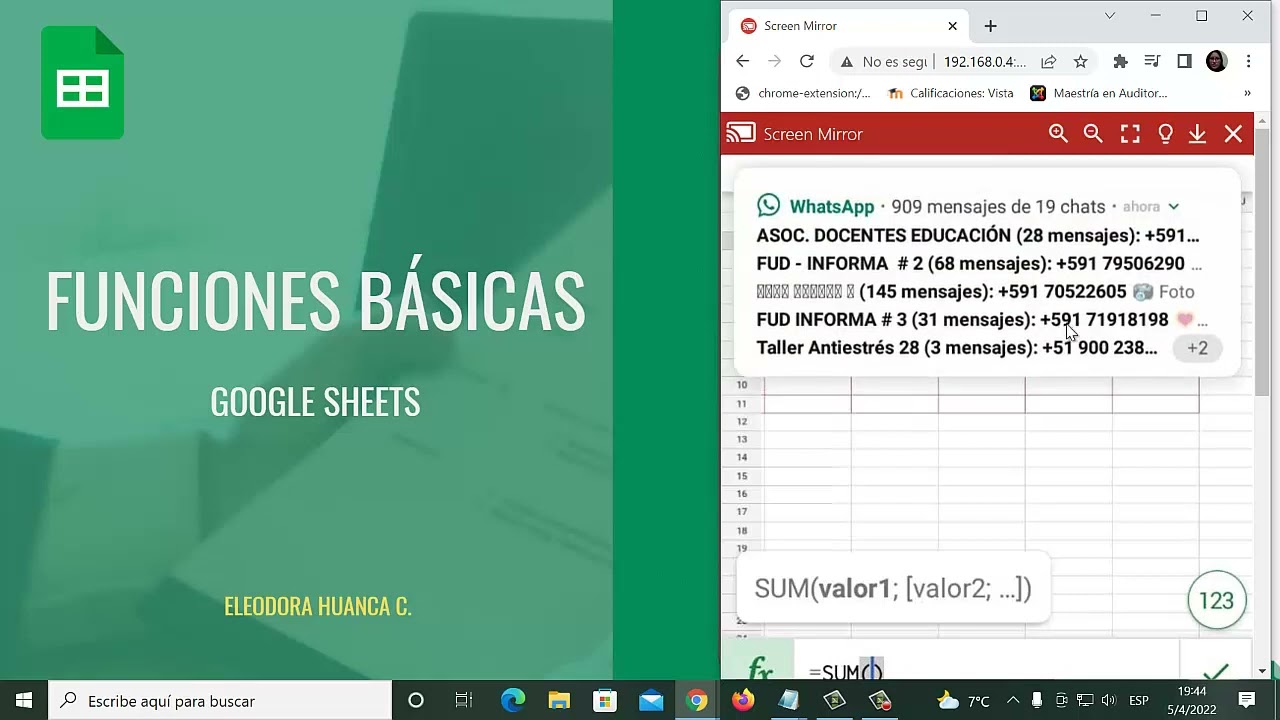Switch to Chrome taskbar icon

697,701
